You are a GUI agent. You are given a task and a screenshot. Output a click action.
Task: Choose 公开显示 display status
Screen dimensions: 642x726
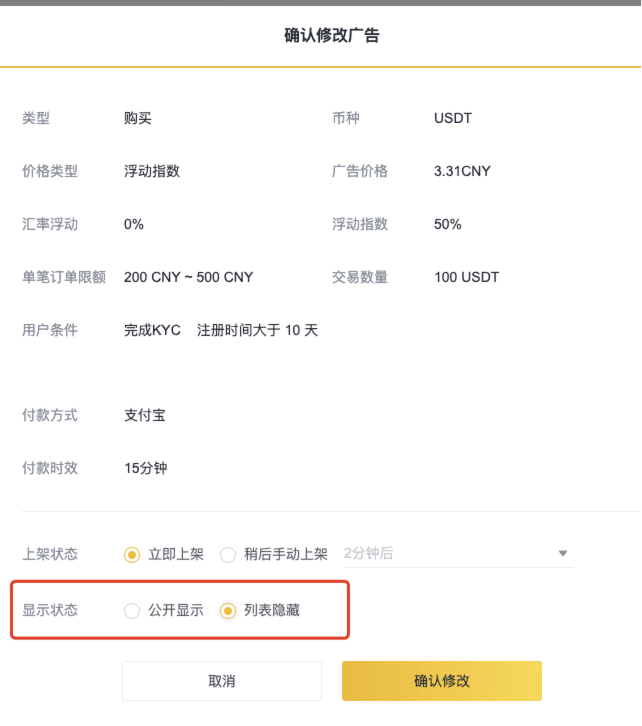click(132, 611)
